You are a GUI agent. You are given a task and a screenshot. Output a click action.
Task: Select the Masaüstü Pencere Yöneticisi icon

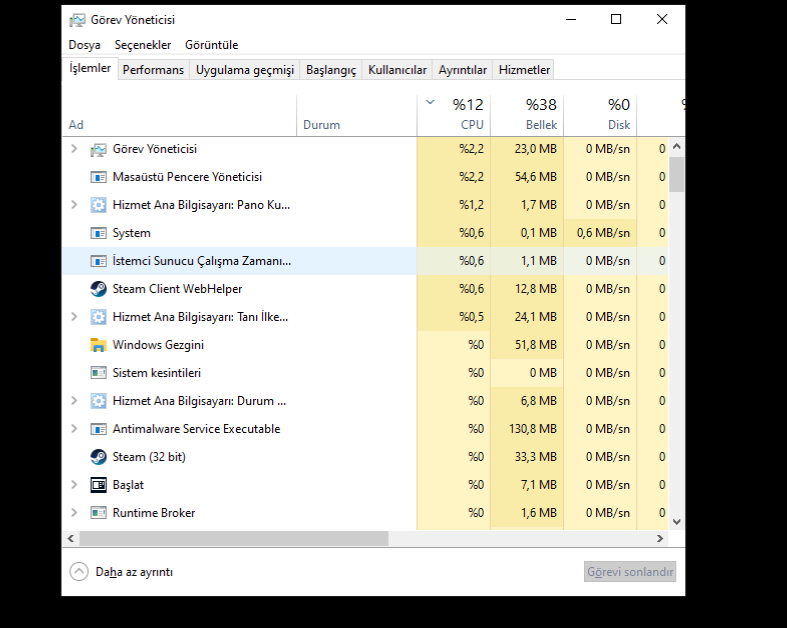pos(98,177)
